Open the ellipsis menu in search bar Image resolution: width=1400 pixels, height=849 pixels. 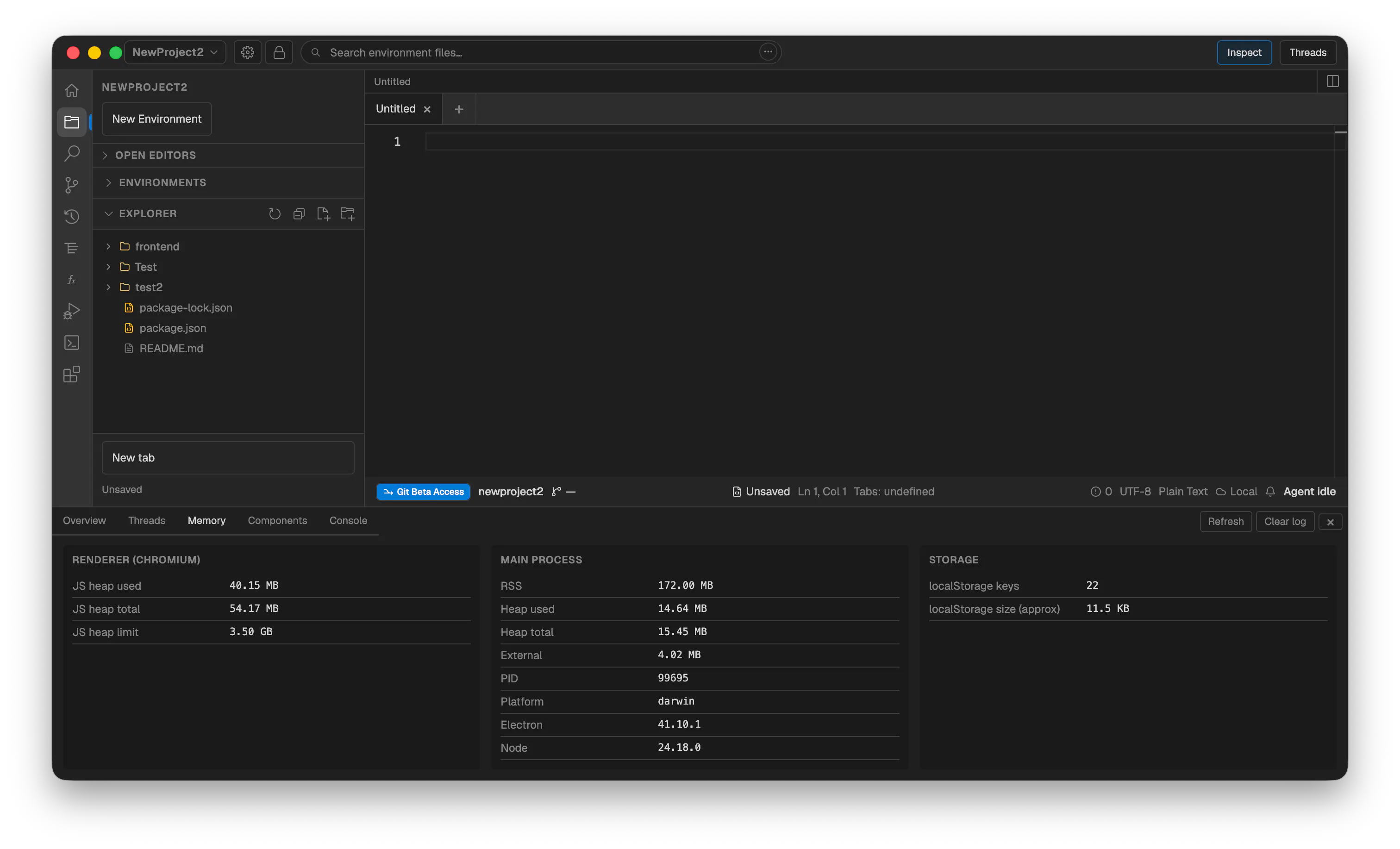point(768,52)
